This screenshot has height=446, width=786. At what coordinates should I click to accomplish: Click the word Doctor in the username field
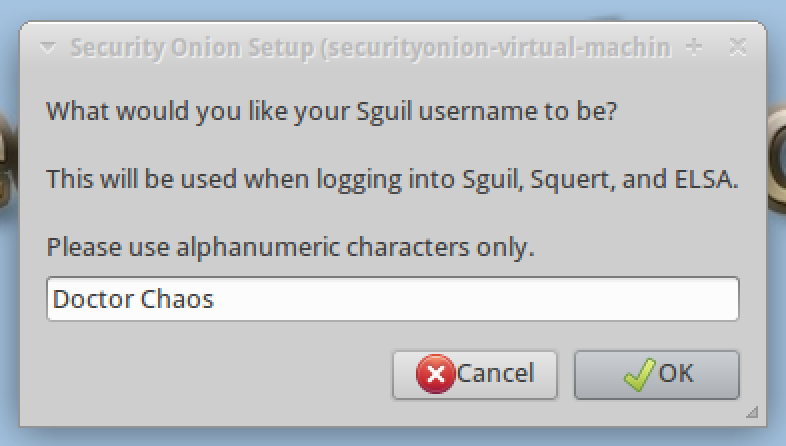pyautogui.click(x=91, y=299)
